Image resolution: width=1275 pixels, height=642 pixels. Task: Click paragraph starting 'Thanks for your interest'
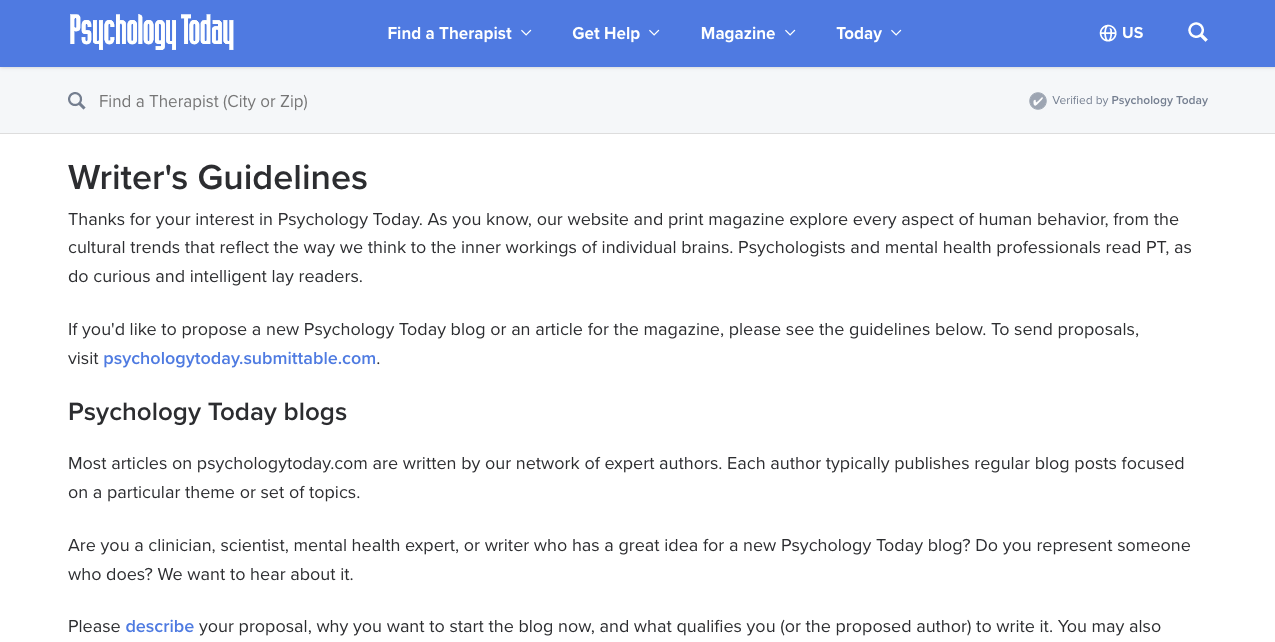630,248
